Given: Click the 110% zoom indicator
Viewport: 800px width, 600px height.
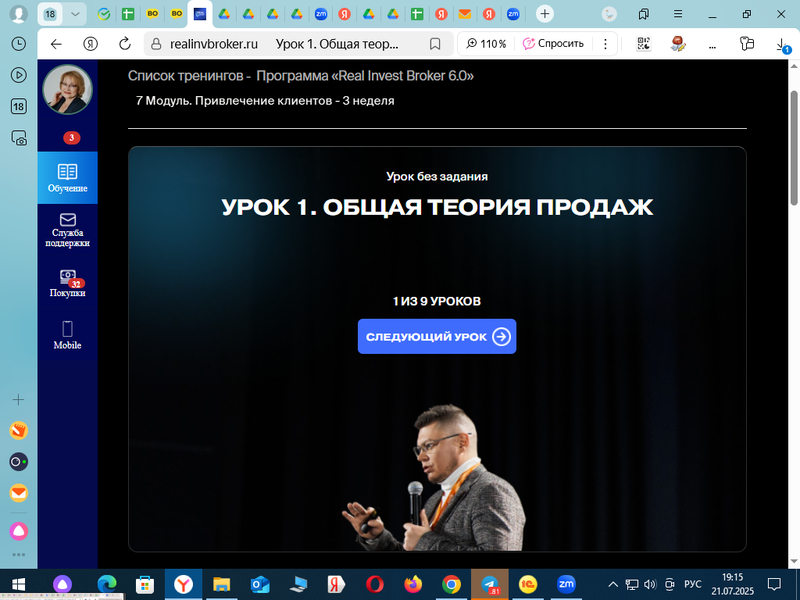Looking at the screenshot, I should click(x=485, y=44).
